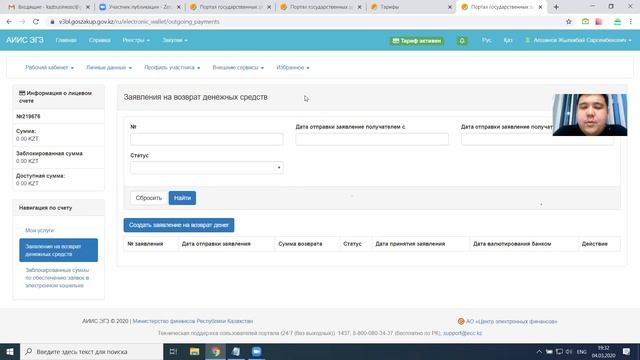Reload the current page
Screen dimensions: 640x360
36,22
